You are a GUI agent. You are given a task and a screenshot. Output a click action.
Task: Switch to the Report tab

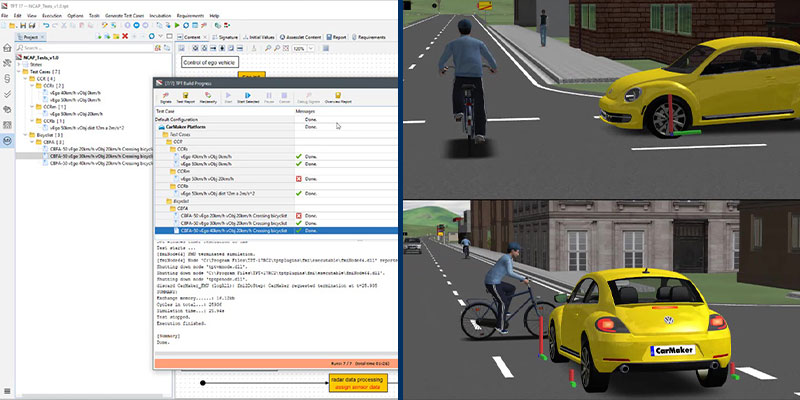point(336,37)
